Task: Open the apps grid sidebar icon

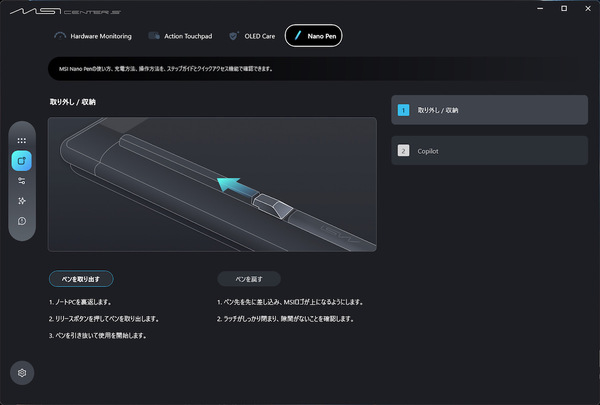Action: pyautogui.click(x=22, y=140)
